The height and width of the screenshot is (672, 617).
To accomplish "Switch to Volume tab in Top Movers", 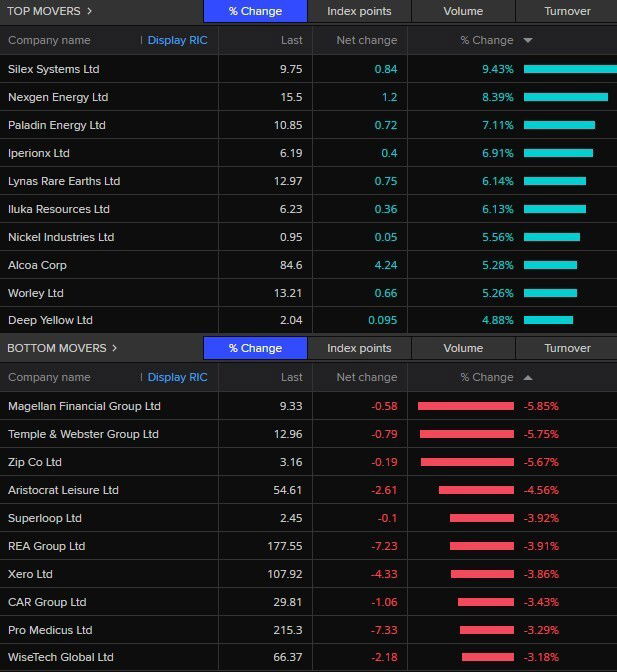I will pos(463,11).
